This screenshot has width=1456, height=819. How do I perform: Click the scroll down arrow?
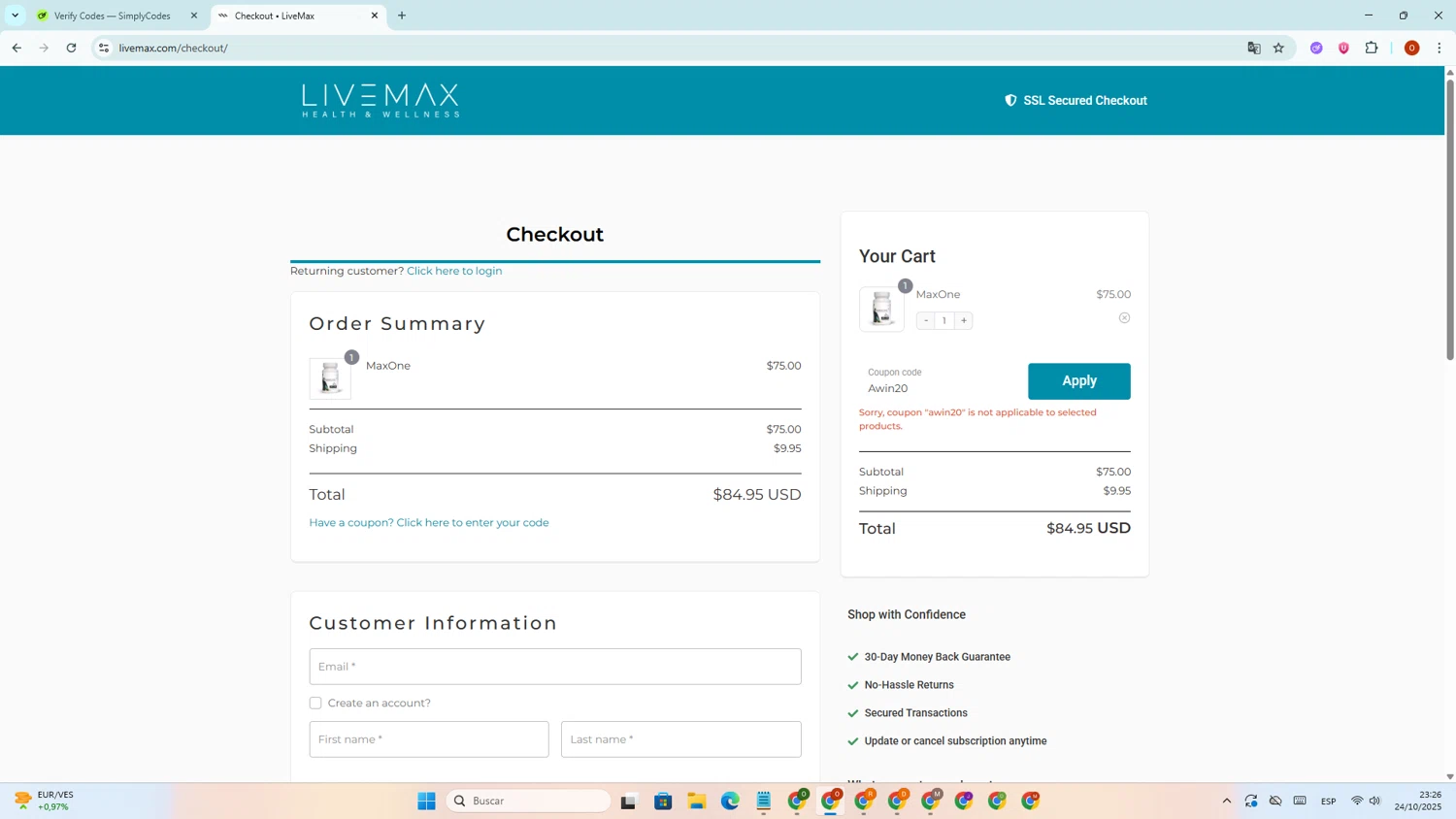[x=1450, y=776]
